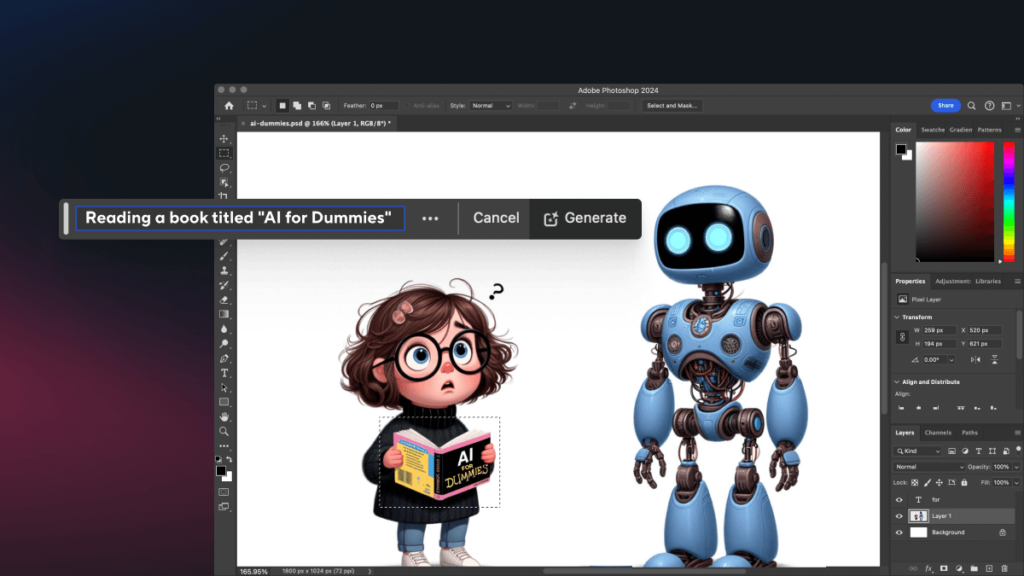The width and height of the screenshot is (1024, 576).
Task: Open the Edit Toolbar three-dots menu
Action: coord(224,446)
